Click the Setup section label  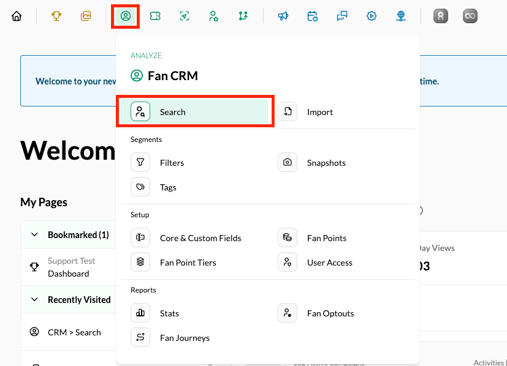pyautogui.click(x=140, y=215)
